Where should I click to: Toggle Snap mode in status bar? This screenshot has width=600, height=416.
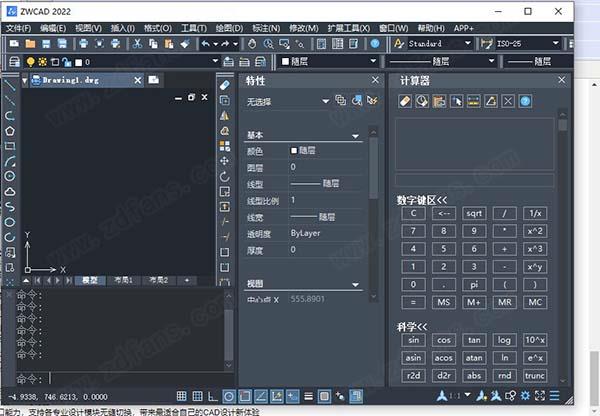(x=182, y=396)
